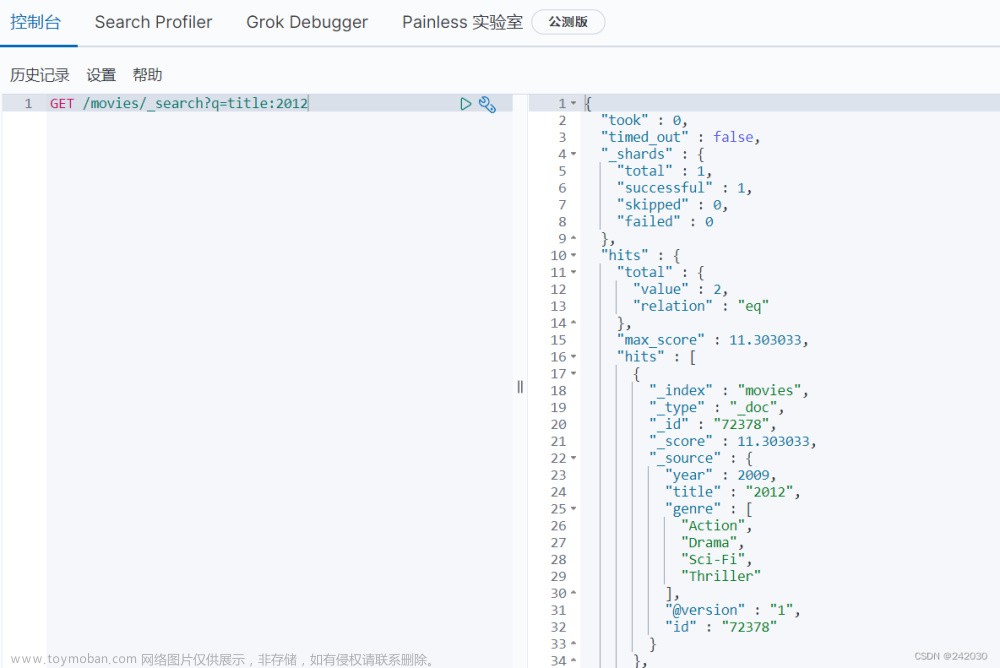Open the Search Profiler tab
Screen dimensions: 1000x668
point(153,22)
